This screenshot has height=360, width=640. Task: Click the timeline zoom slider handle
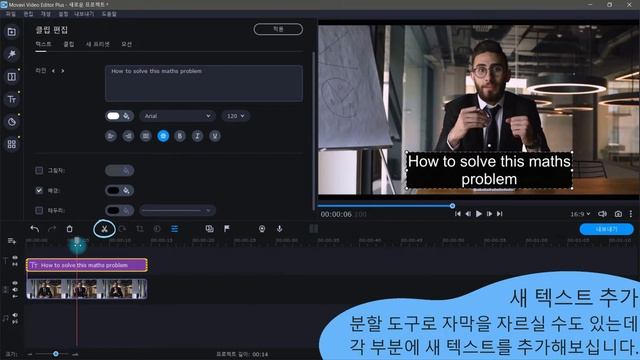(56, 353)
